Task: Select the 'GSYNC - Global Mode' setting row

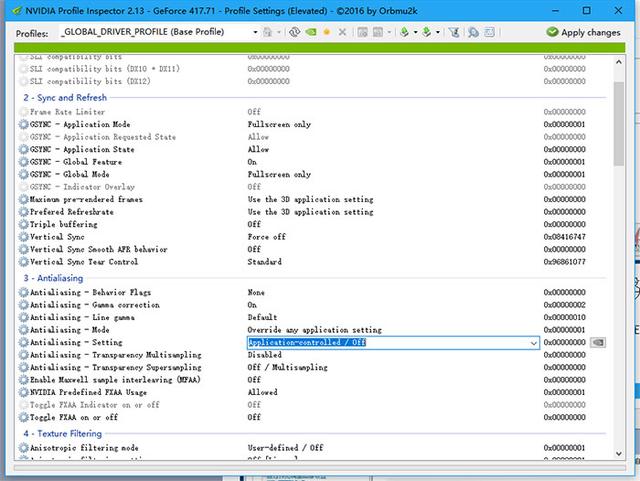Action: 314,174
